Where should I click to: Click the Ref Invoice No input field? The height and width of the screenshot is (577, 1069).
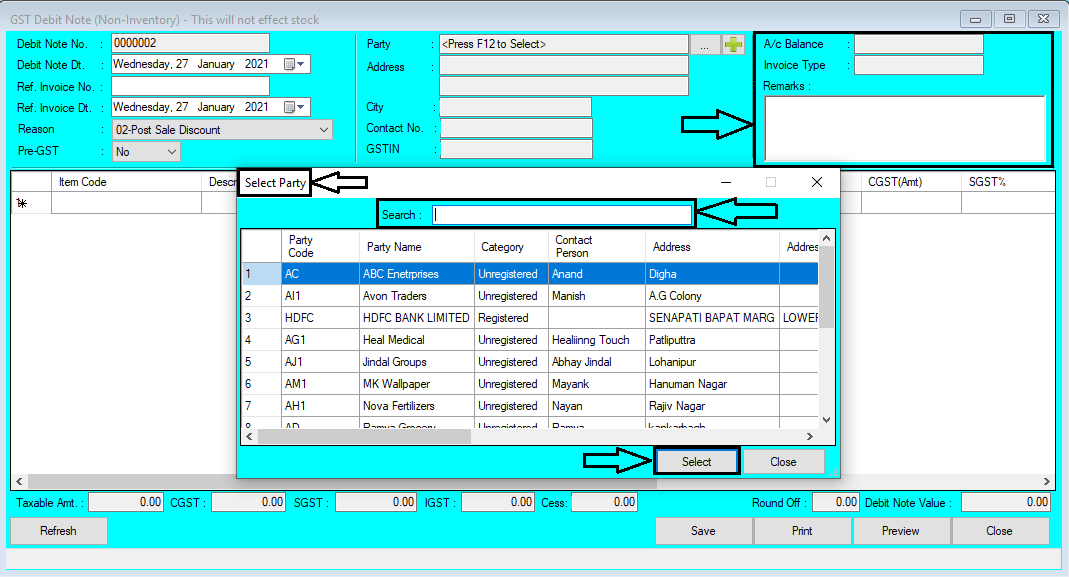click(190, 85)
